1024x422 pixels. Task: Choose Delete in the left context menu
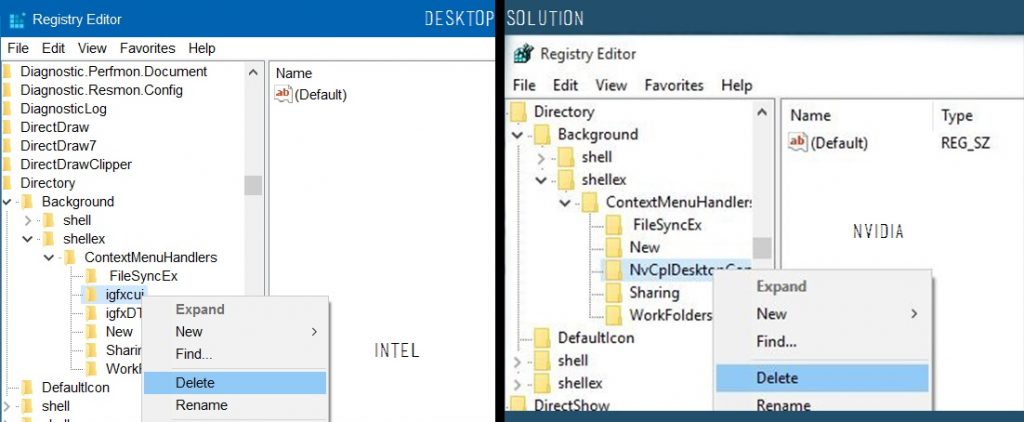tap(195, 383)
